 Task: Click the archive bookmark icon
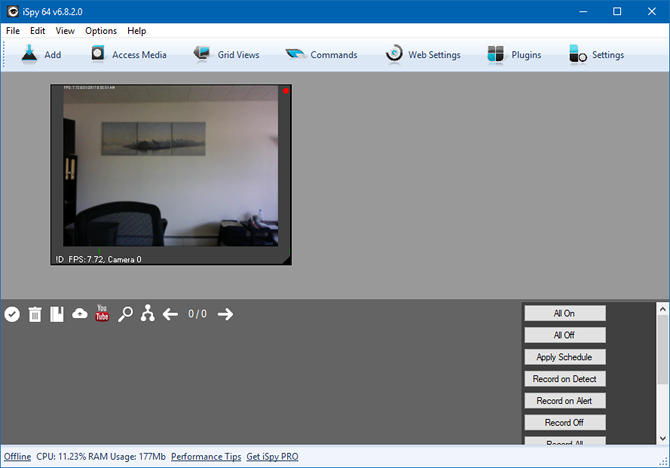(x=57, y=314)
